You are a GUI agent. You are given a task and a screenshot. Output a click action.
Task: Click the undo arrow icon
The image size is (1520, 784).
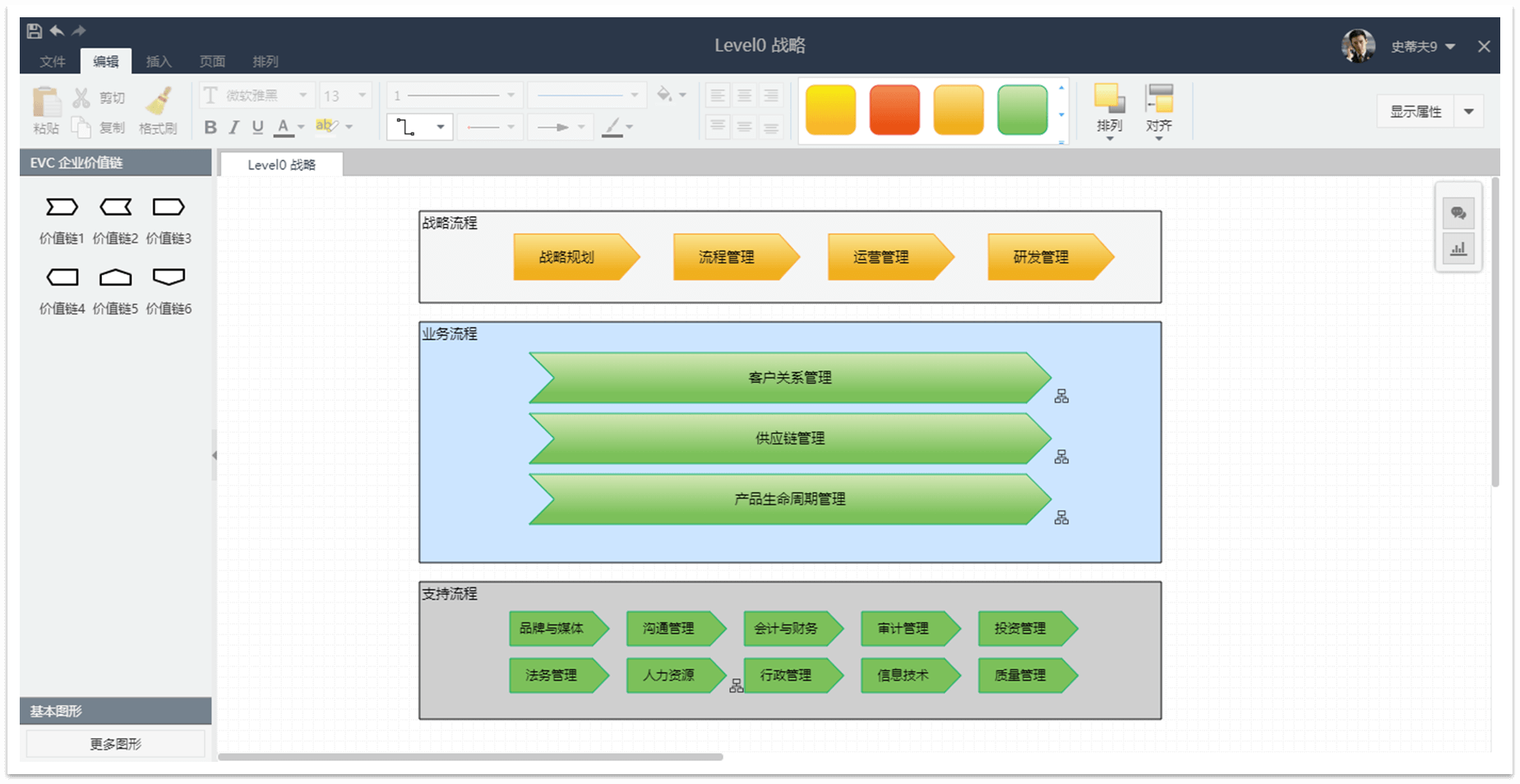(57, 31)
